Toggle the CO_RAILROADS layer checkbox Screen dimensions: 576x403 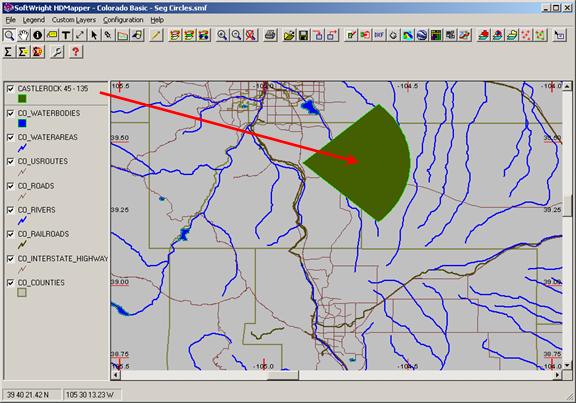[11, 234]
